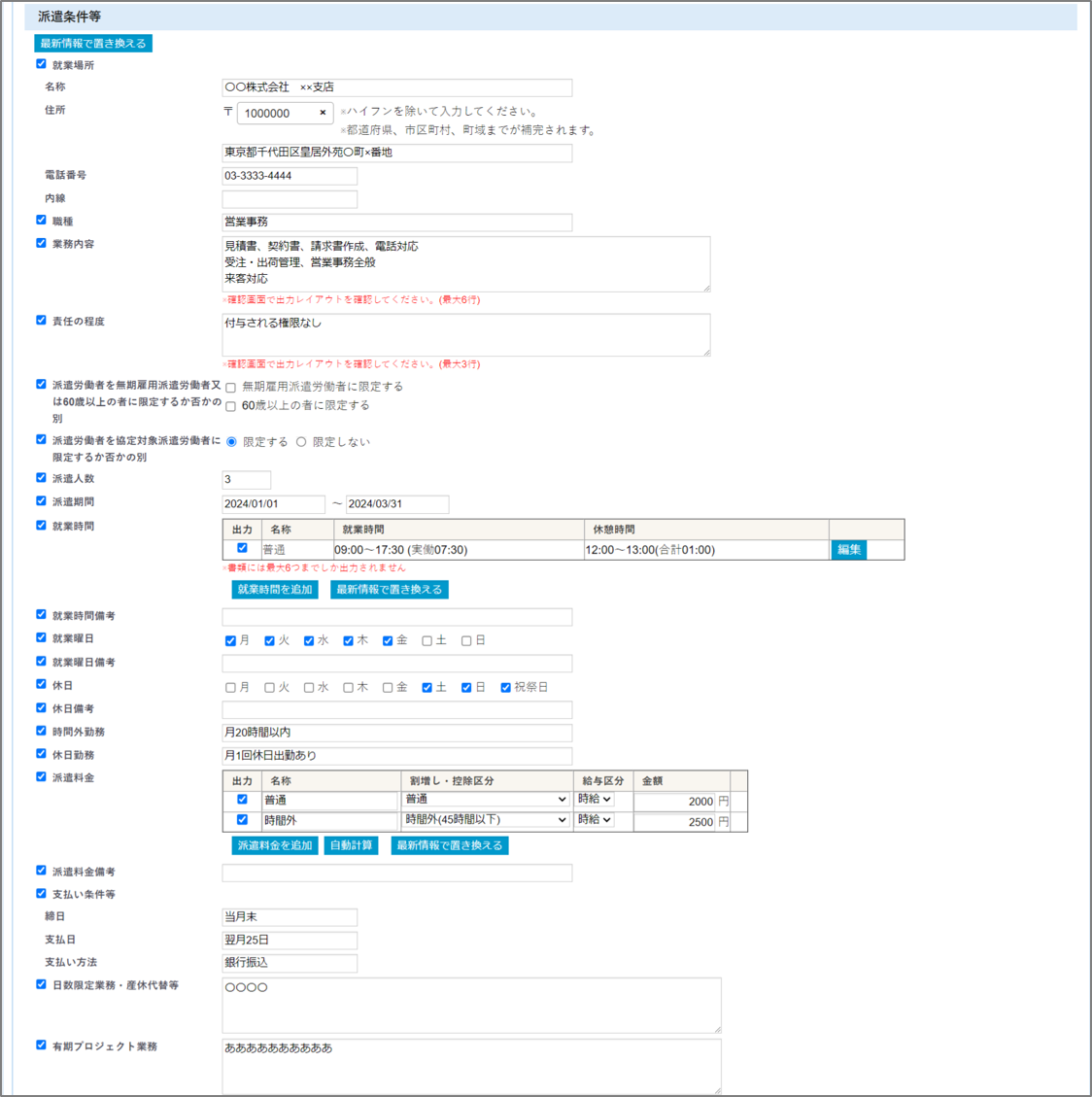Toggle output checkbox in 就業時間 普通 row
The image size is (1092, 1097).
point(242,548)
